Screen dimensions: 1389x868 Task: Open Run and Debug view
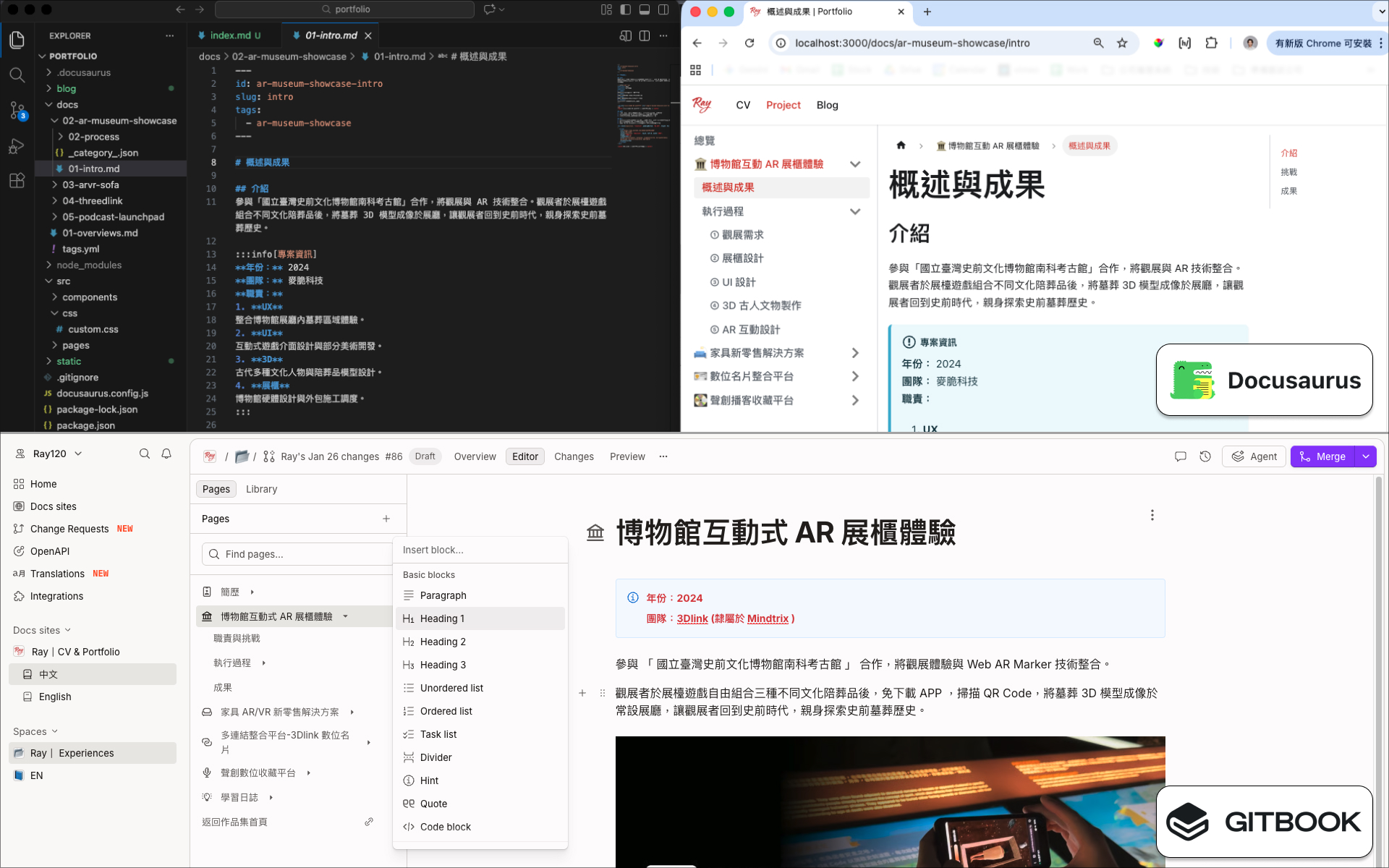coord(17,146)
